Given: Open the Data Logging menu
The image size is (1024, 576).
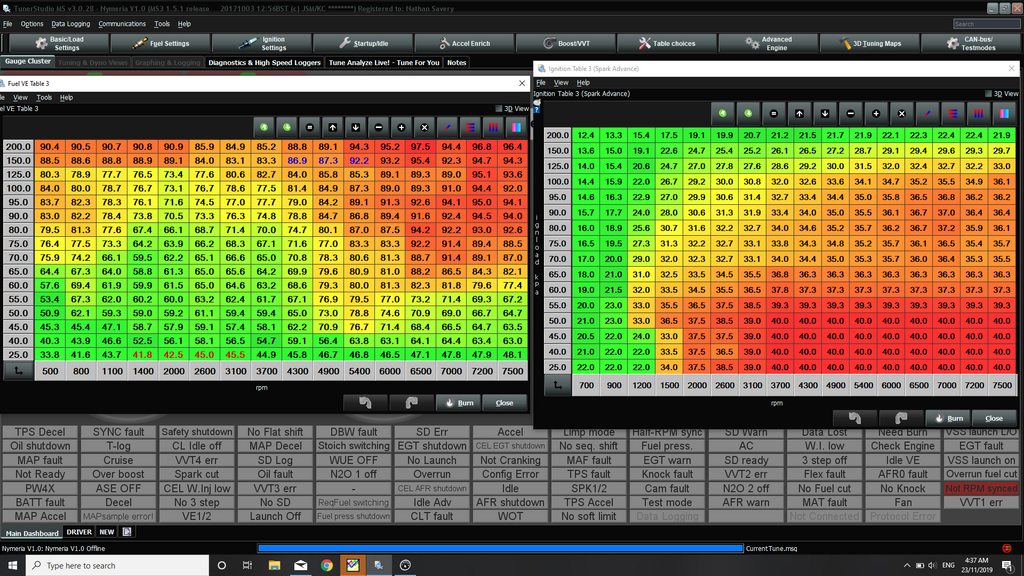Looking at the screenshot, I should 70,24.
